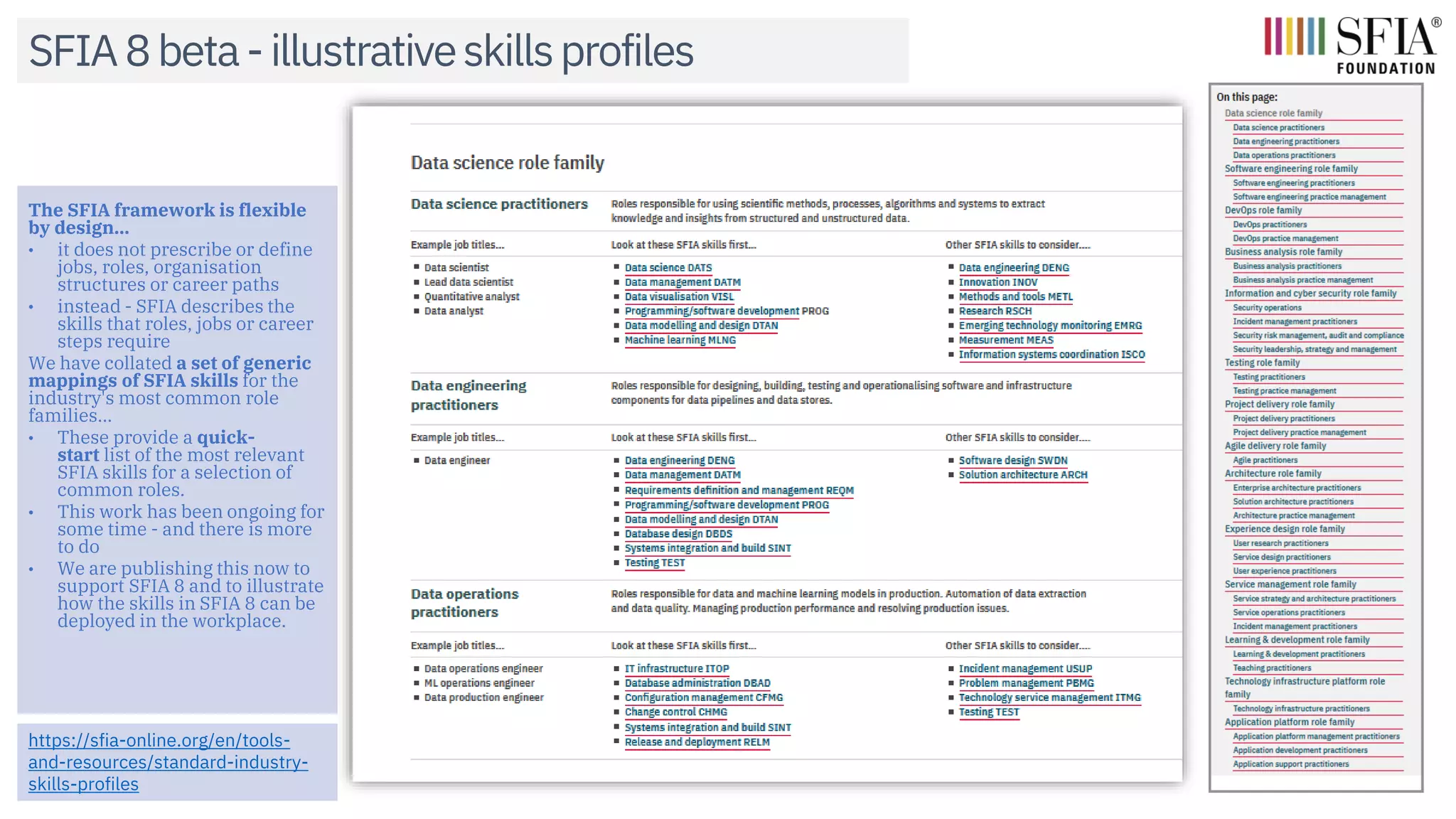Open the Data science DATS skill link
This screenshot has width=1456, height=819.
tap(668, 268)
